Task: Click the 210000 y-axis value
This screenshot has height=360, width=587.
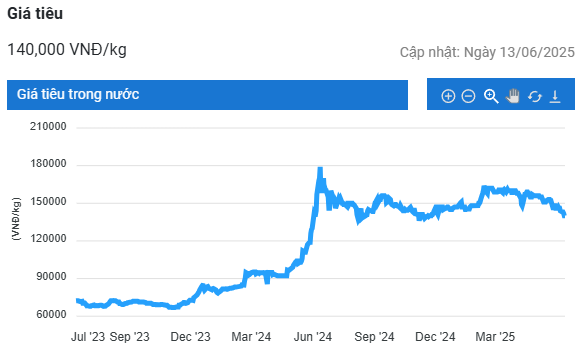Action: point(48,126)
